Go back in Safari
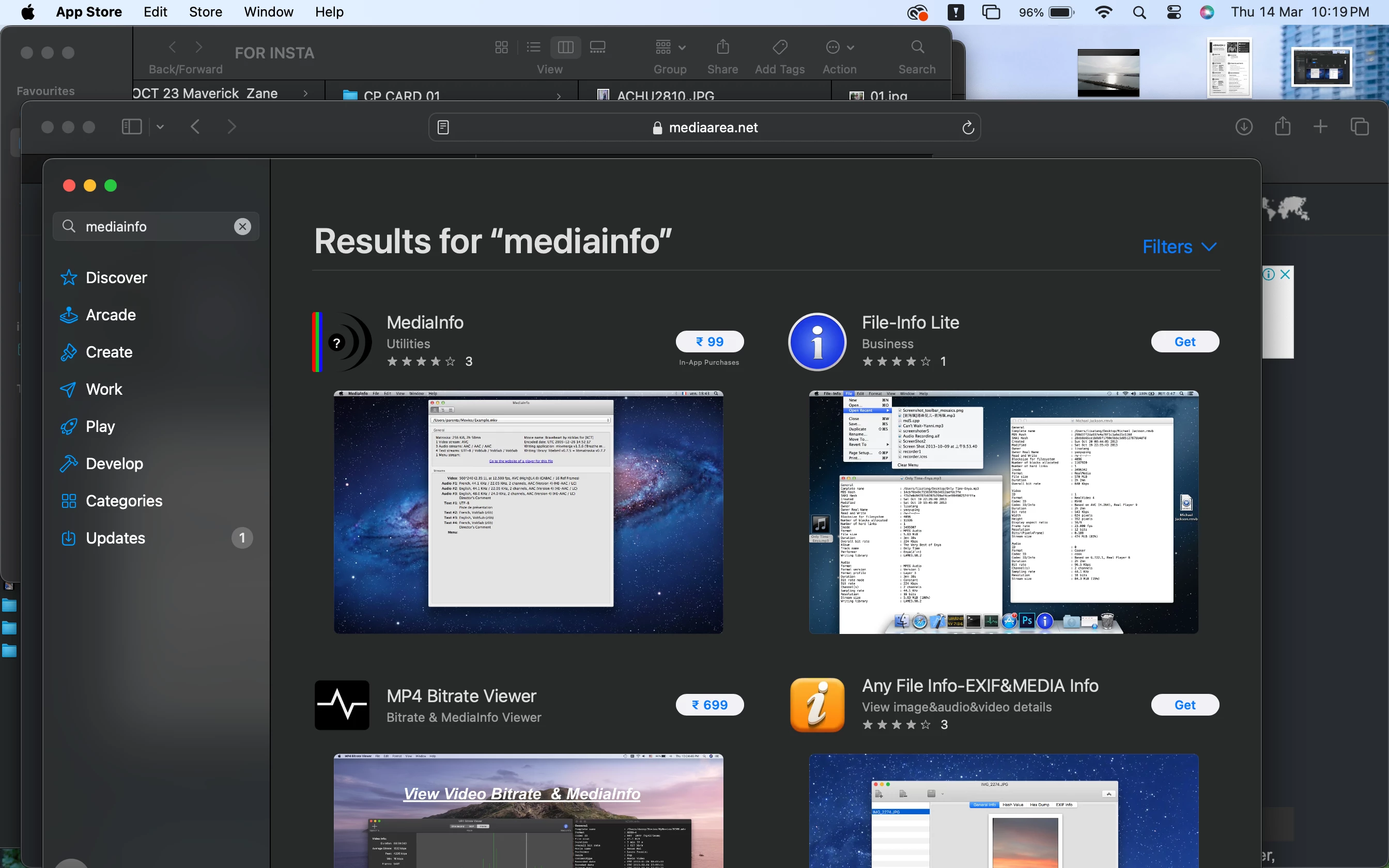The image size is (1389, 868). (x=195, y=127)
